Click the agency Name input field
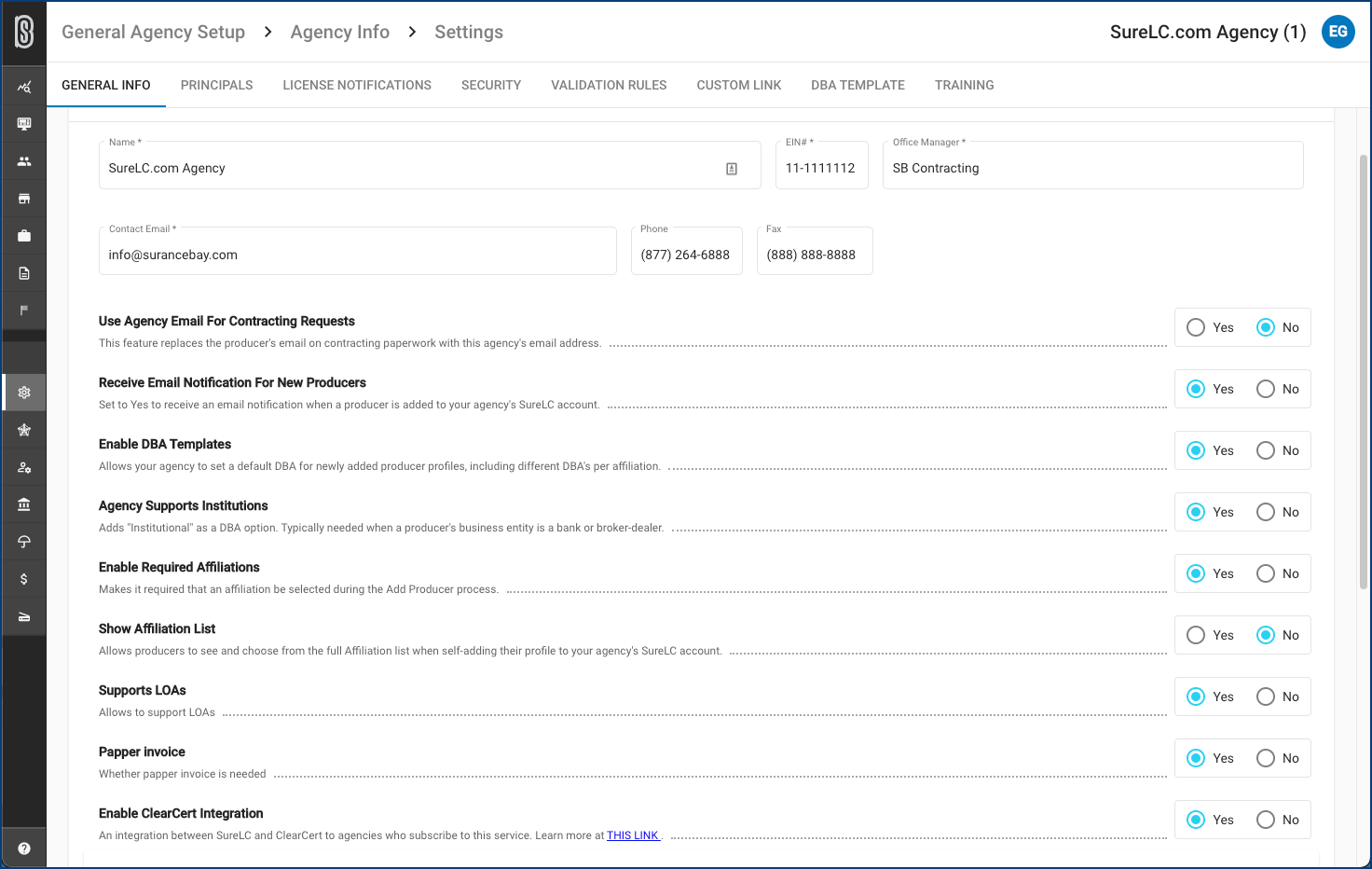Screen dimensions: 1372x869 click(430, 165)
